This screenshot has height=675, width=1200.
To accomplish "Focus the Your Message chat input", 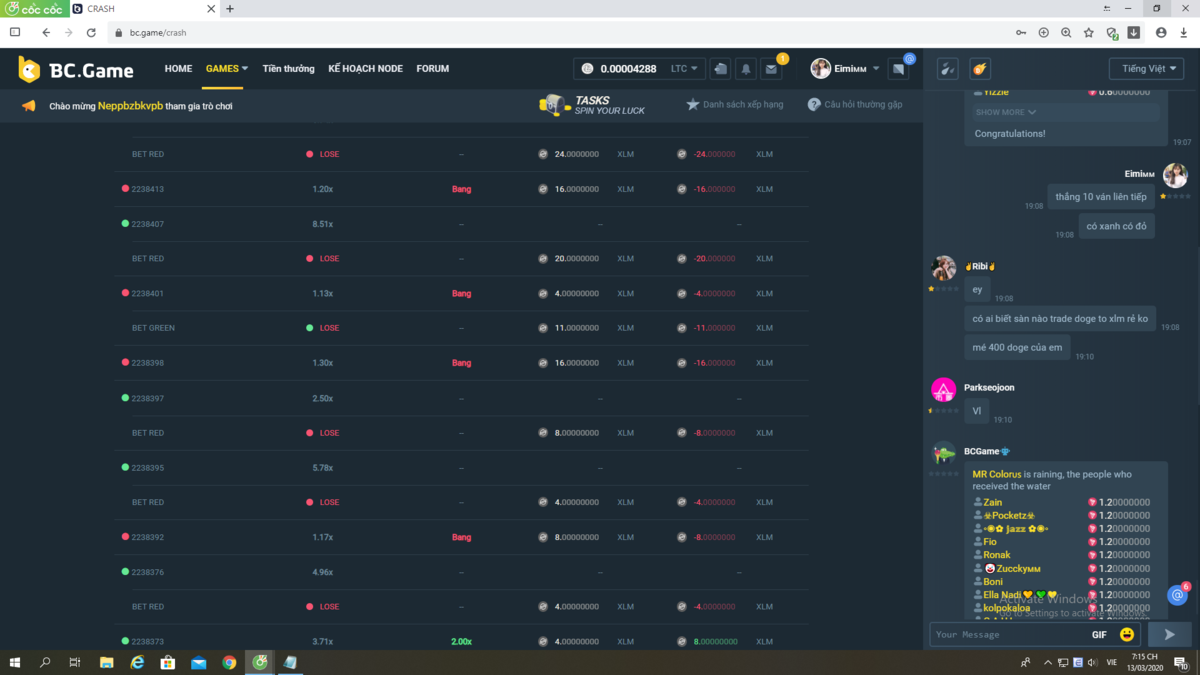I will [x=1005, y=634].
